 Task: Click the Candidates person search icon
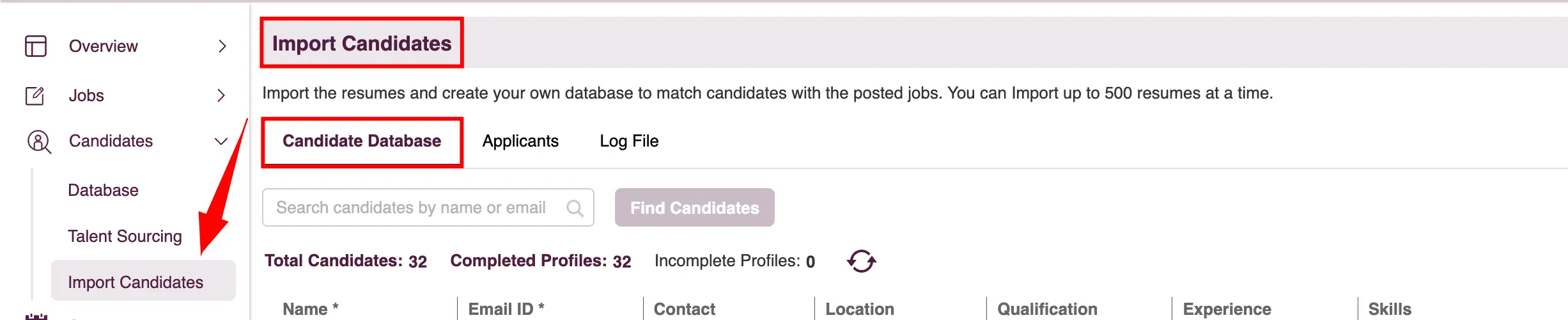[38, 141]
